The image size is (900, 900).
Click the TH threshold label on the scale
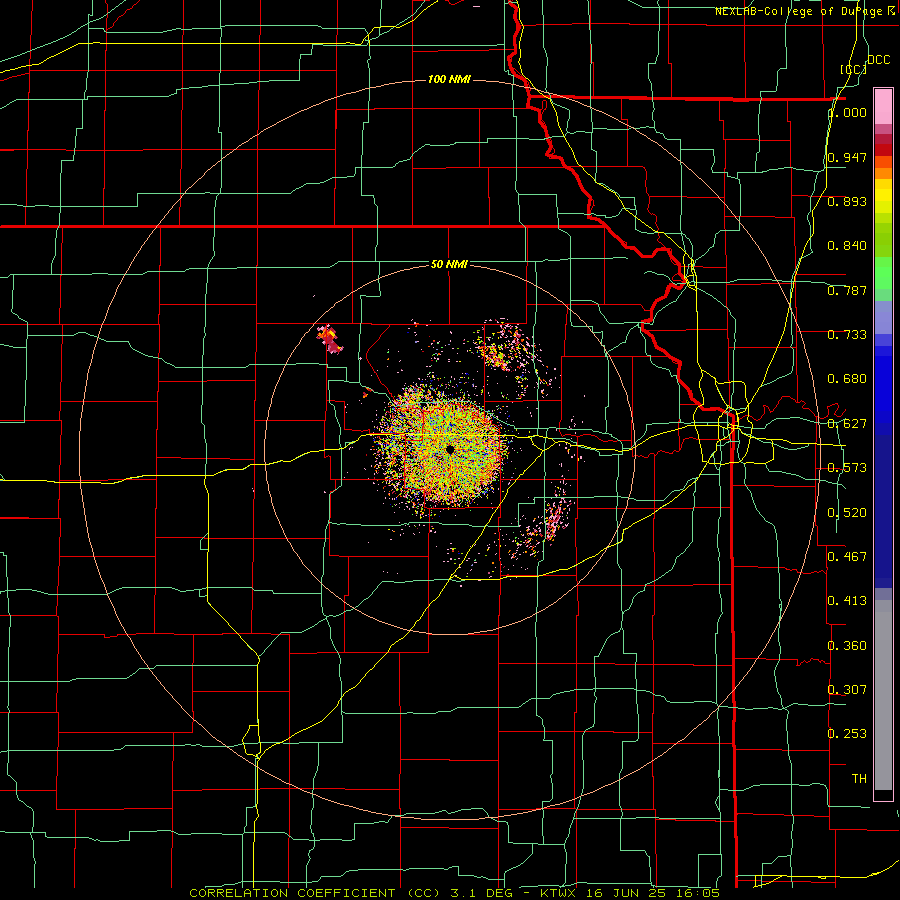(x=859, y=779)
